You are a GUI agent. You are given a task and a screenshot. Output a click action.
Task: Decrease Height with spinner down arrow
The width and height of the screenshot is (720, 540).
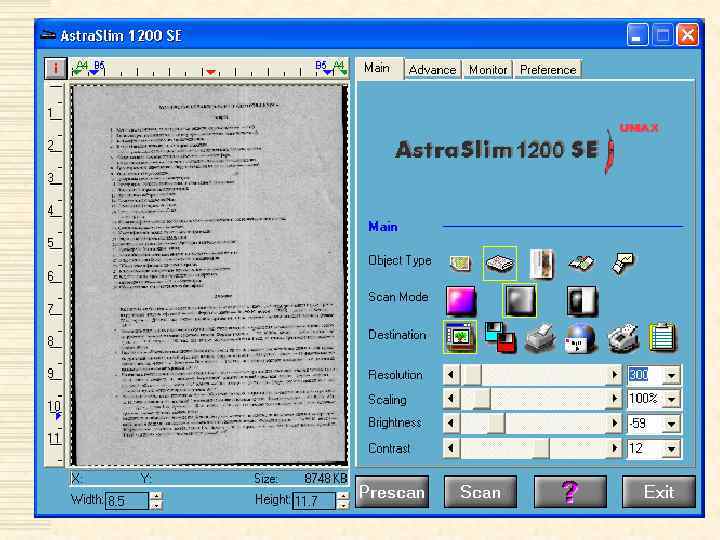[343, 505]
